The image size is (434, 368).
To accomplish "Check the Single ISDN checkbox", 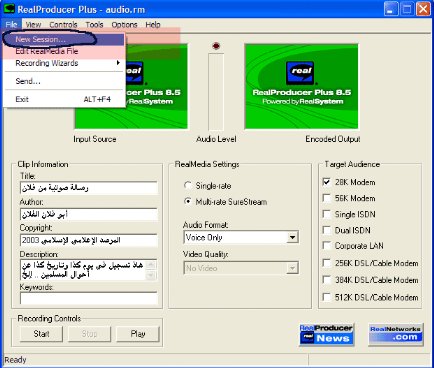I will click(327, 214).
